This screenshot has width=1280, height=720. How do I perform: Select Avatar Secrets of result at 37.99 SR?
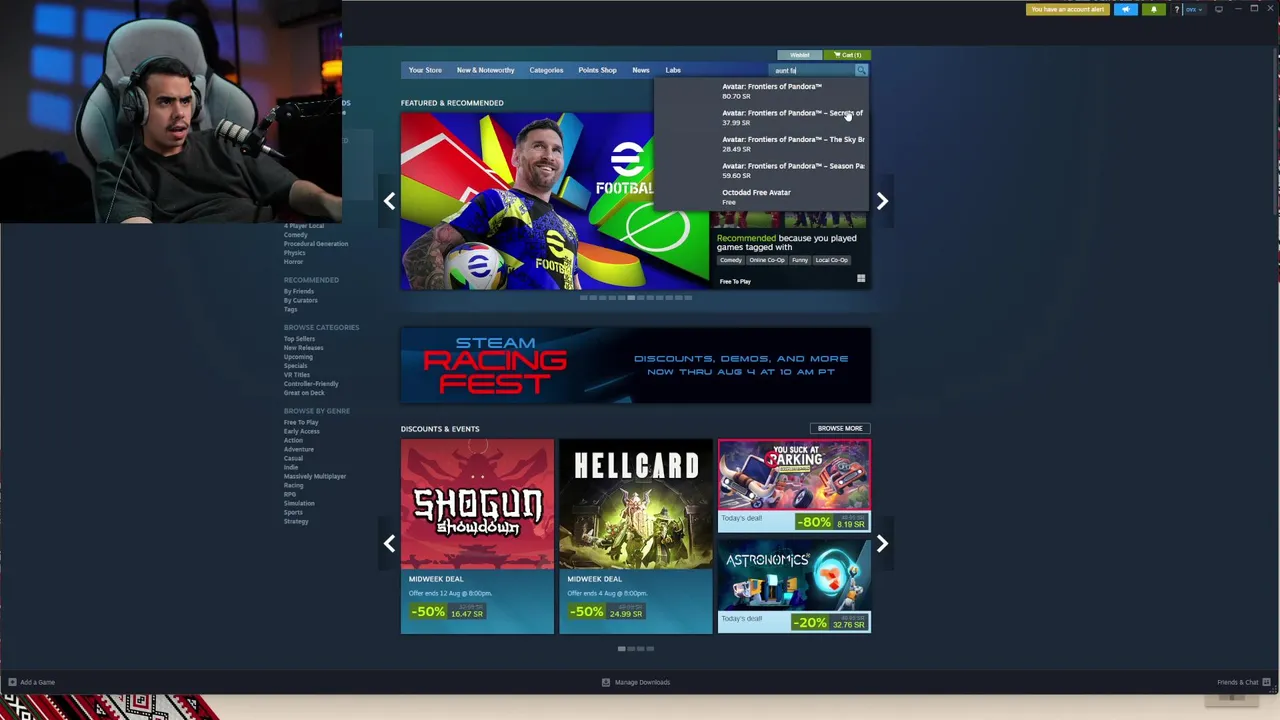tap(762, 117)
